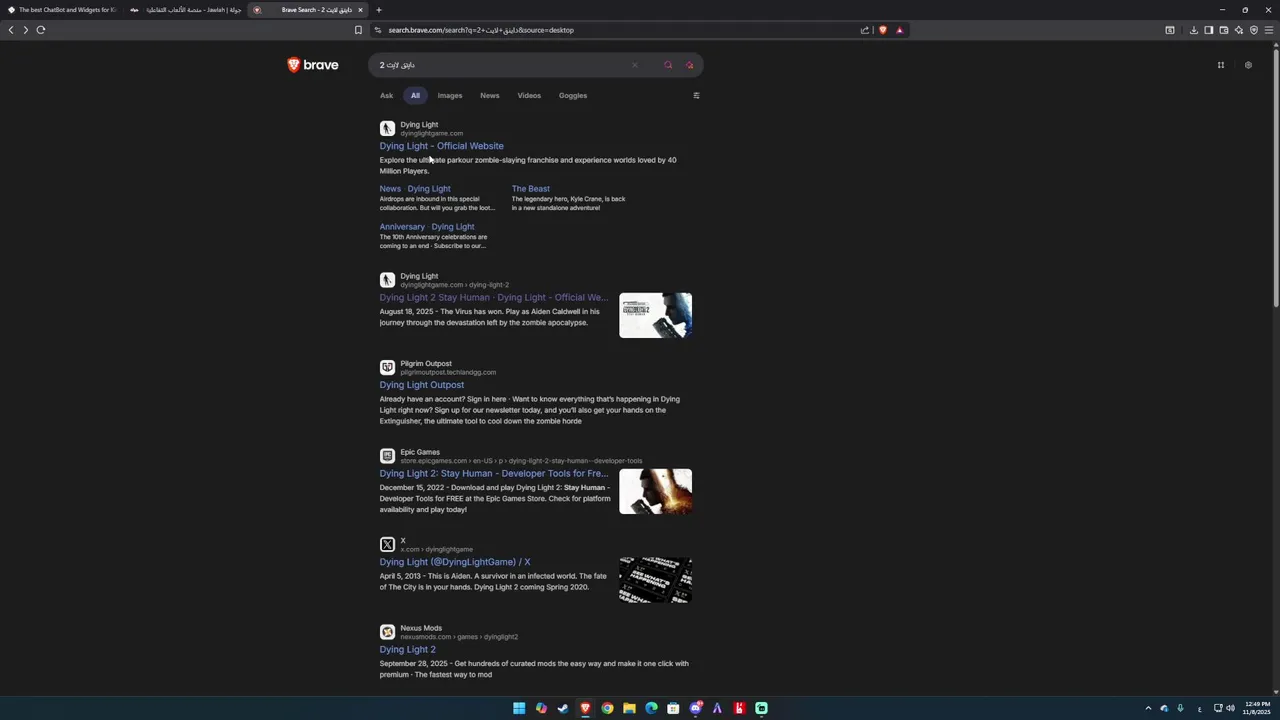1280x720 pixels.
Task: Toggle the browser sidebar panel icon
Action: (x=1209, y=30)
